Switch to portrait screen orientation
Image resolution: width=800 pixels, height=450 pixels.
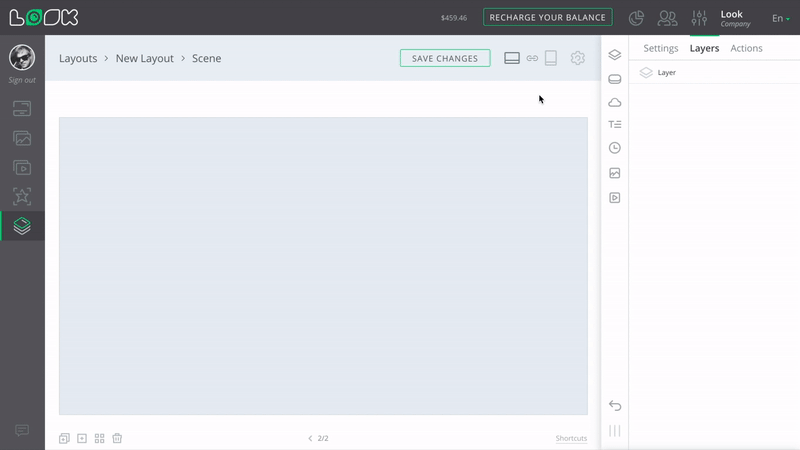tap(551, 58)
